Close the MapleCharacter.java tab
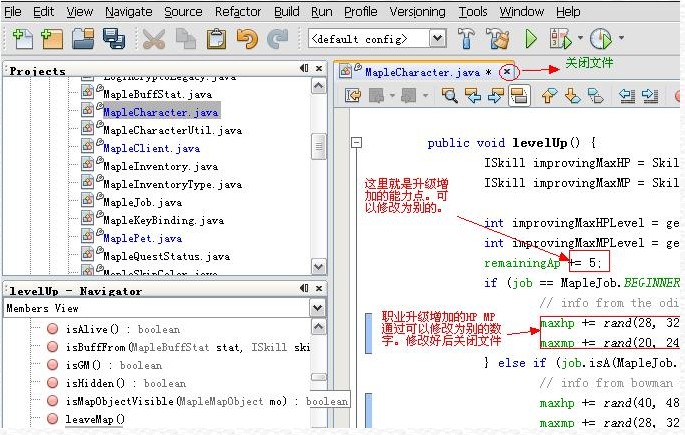The image size is (685, 435). [507, 72]
